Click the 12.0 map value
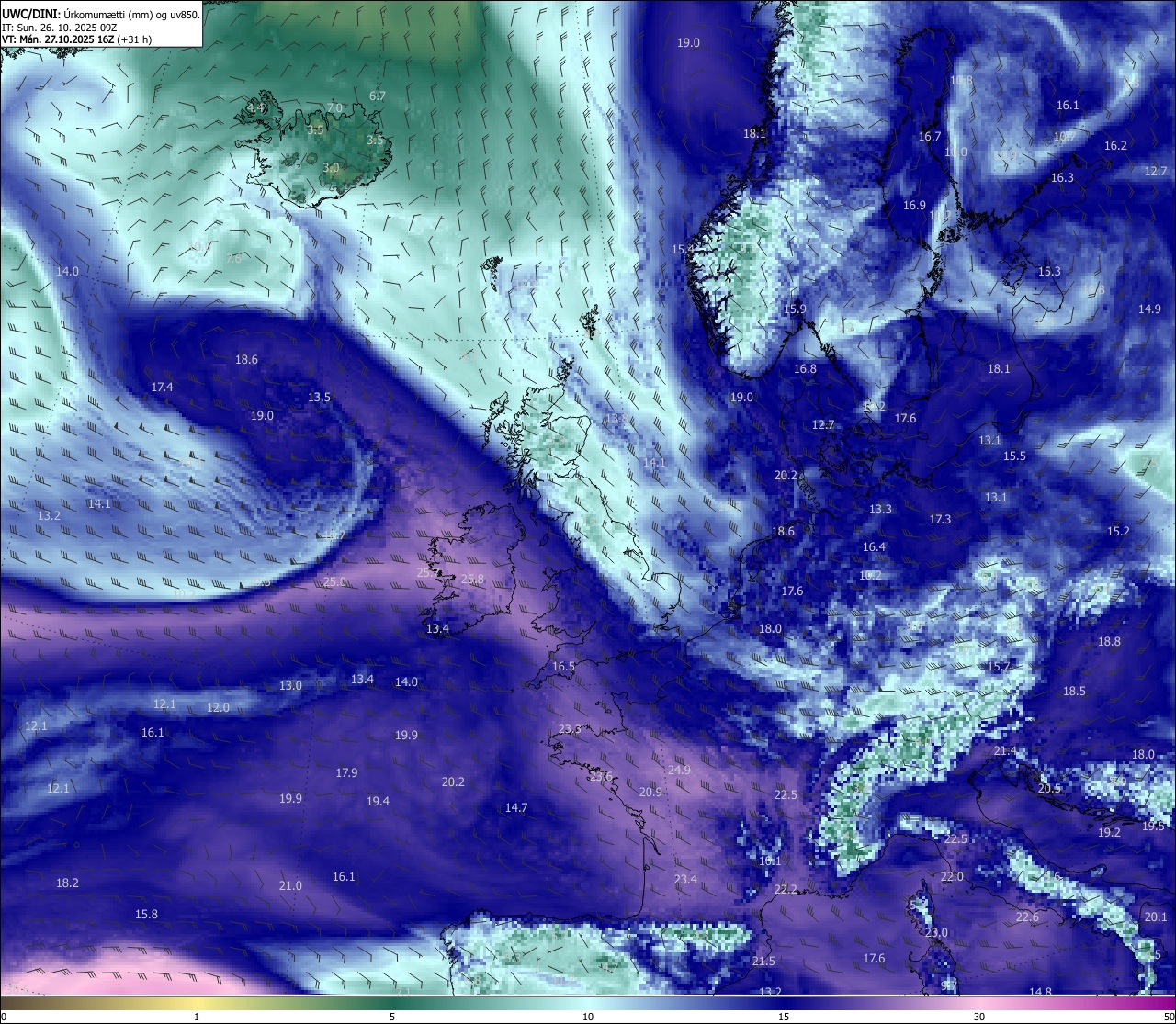The width and height of the screenshot is (1176, 1024). point(218,707)
